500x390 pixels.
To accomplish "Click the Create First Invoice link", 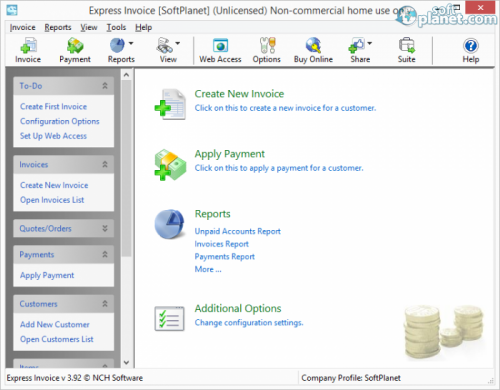I will pyautogui.click(x=53, y=107).
